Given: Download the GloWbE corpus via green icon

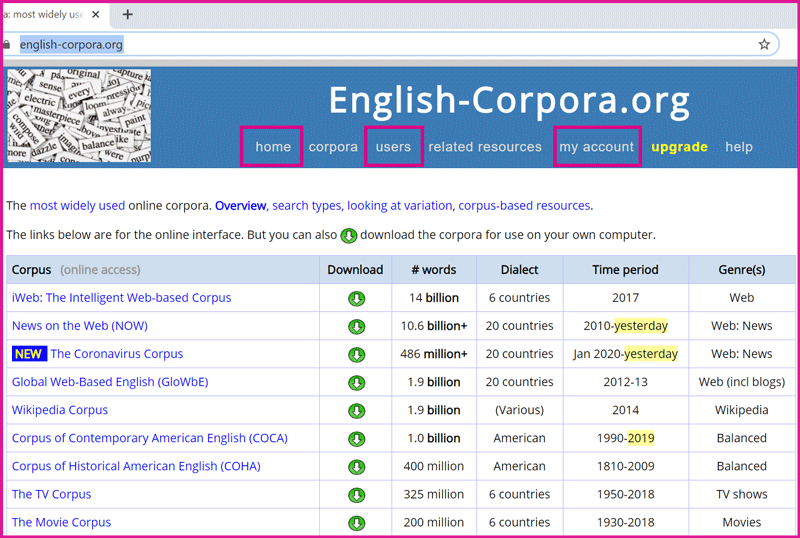Looking at the screenshot, I should 356,382.
